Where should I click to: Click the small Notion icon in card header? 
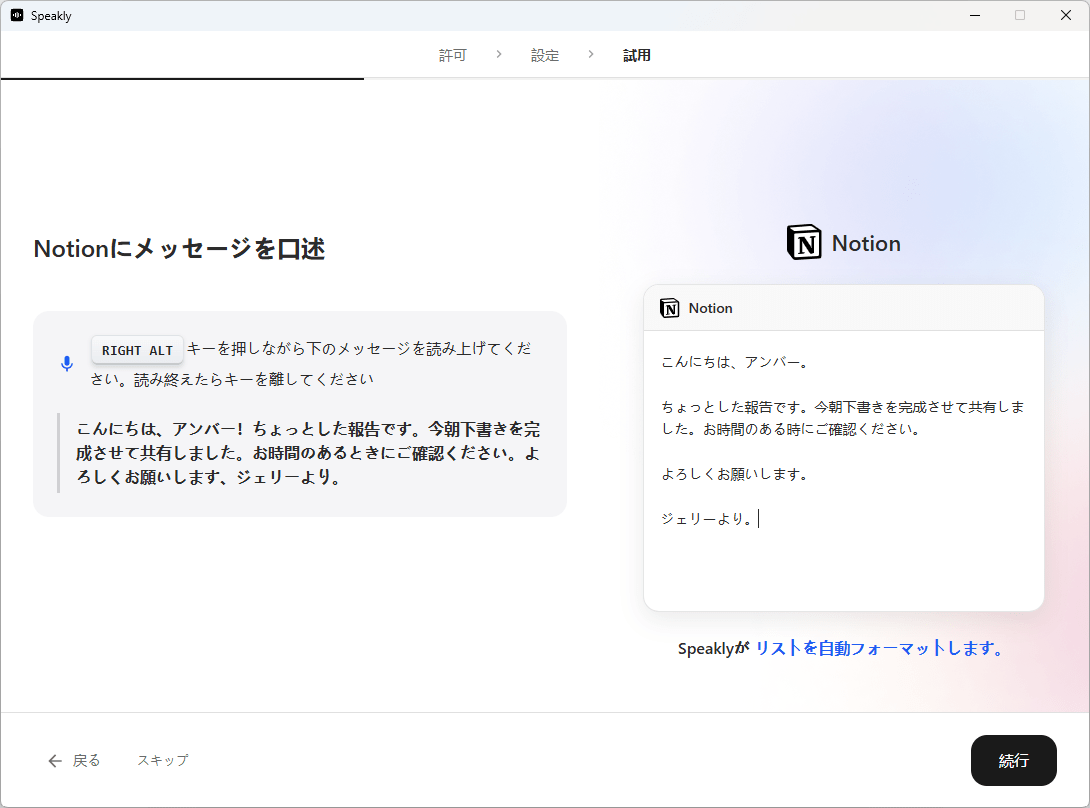pos(670,308)
